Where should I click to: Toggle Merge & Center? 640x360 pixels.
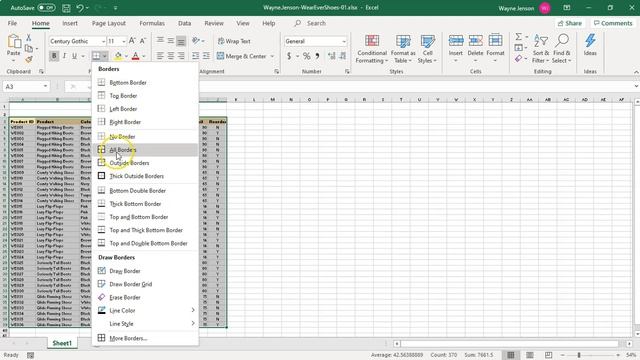coord(242,56)
